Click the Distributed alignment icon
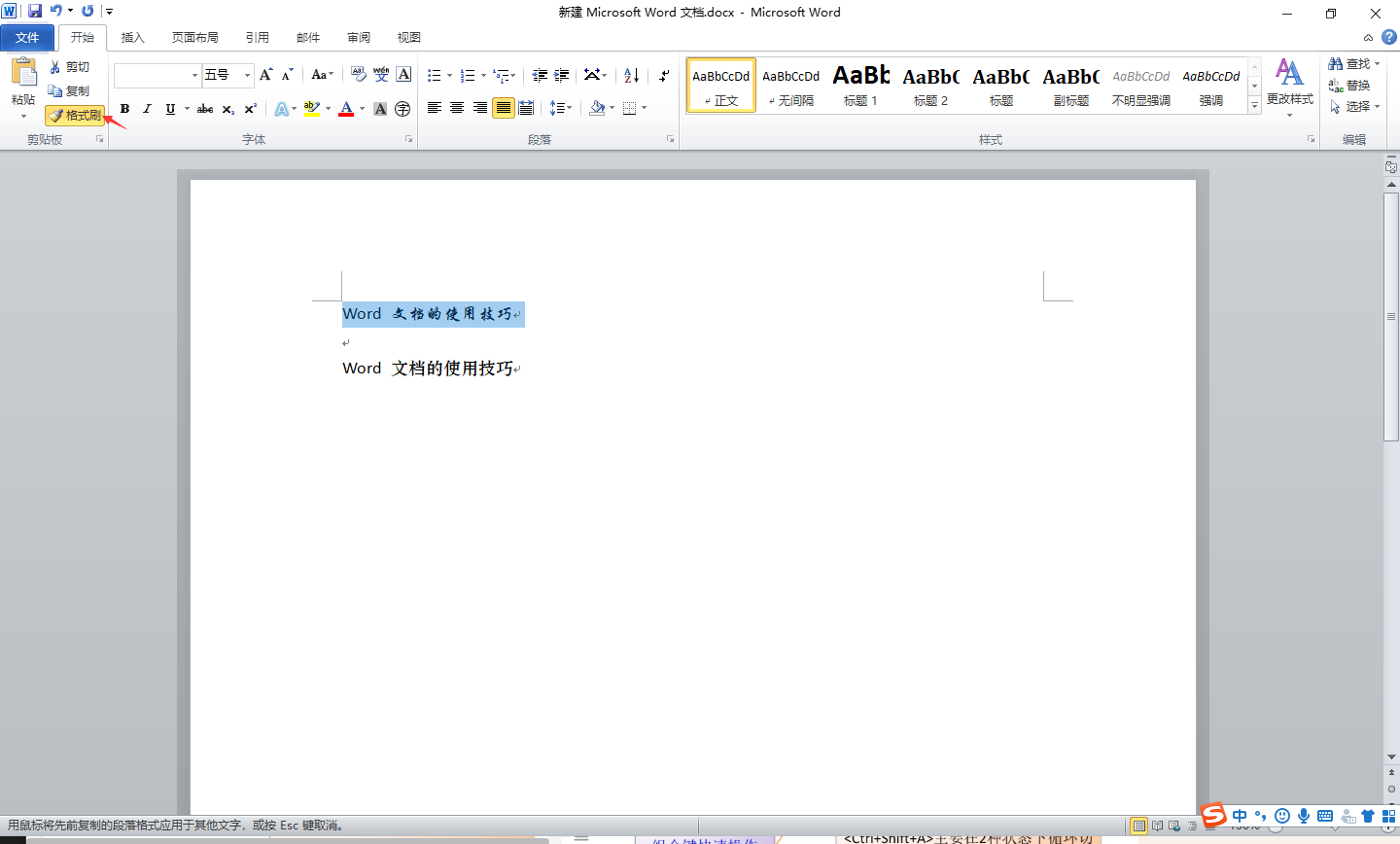 click(526, 108)
